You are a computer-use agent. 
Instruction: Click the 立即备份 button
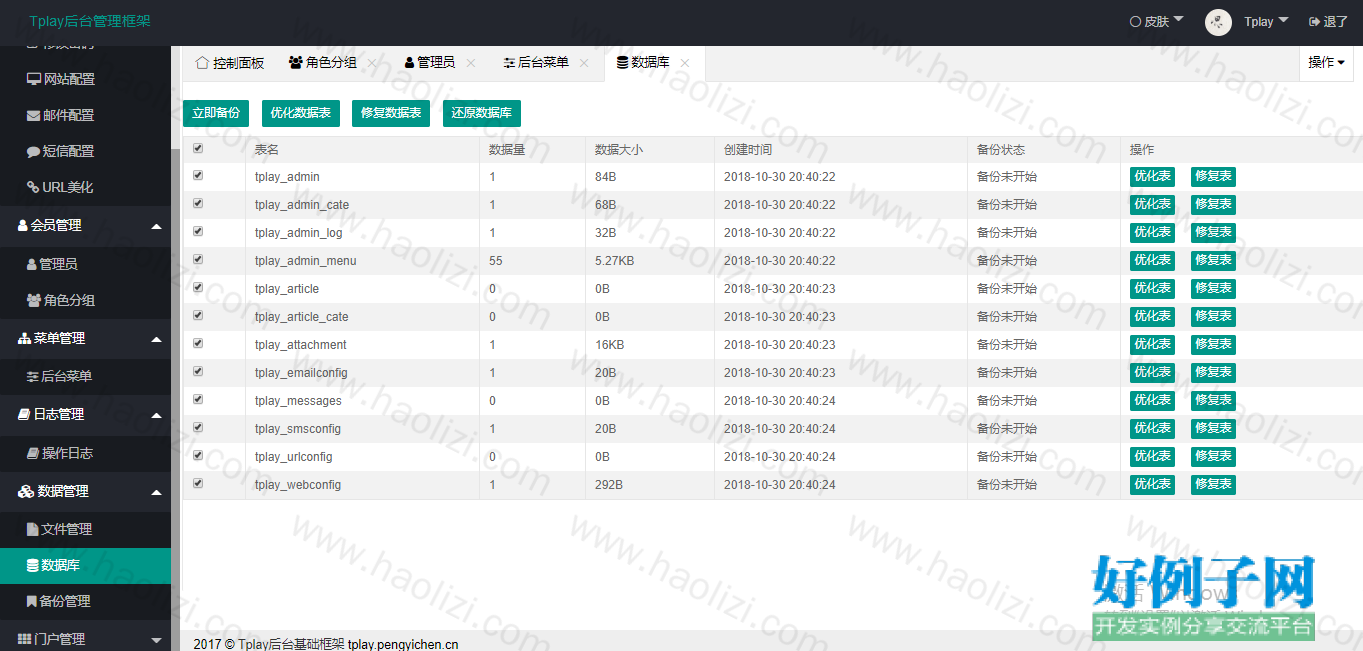click(x=216, y=113)
